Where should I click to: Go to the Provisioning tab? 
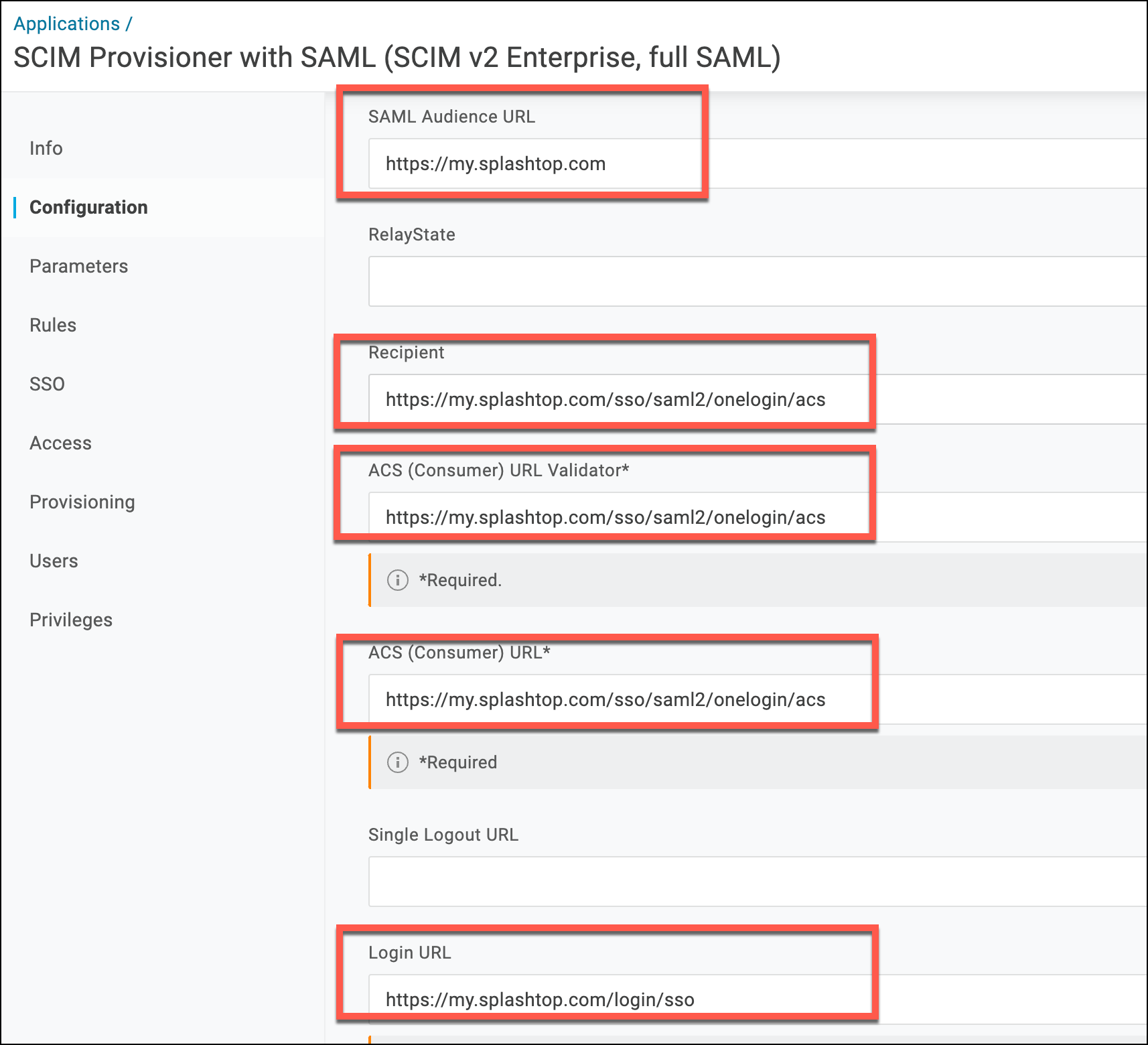[x=82, y=502]
